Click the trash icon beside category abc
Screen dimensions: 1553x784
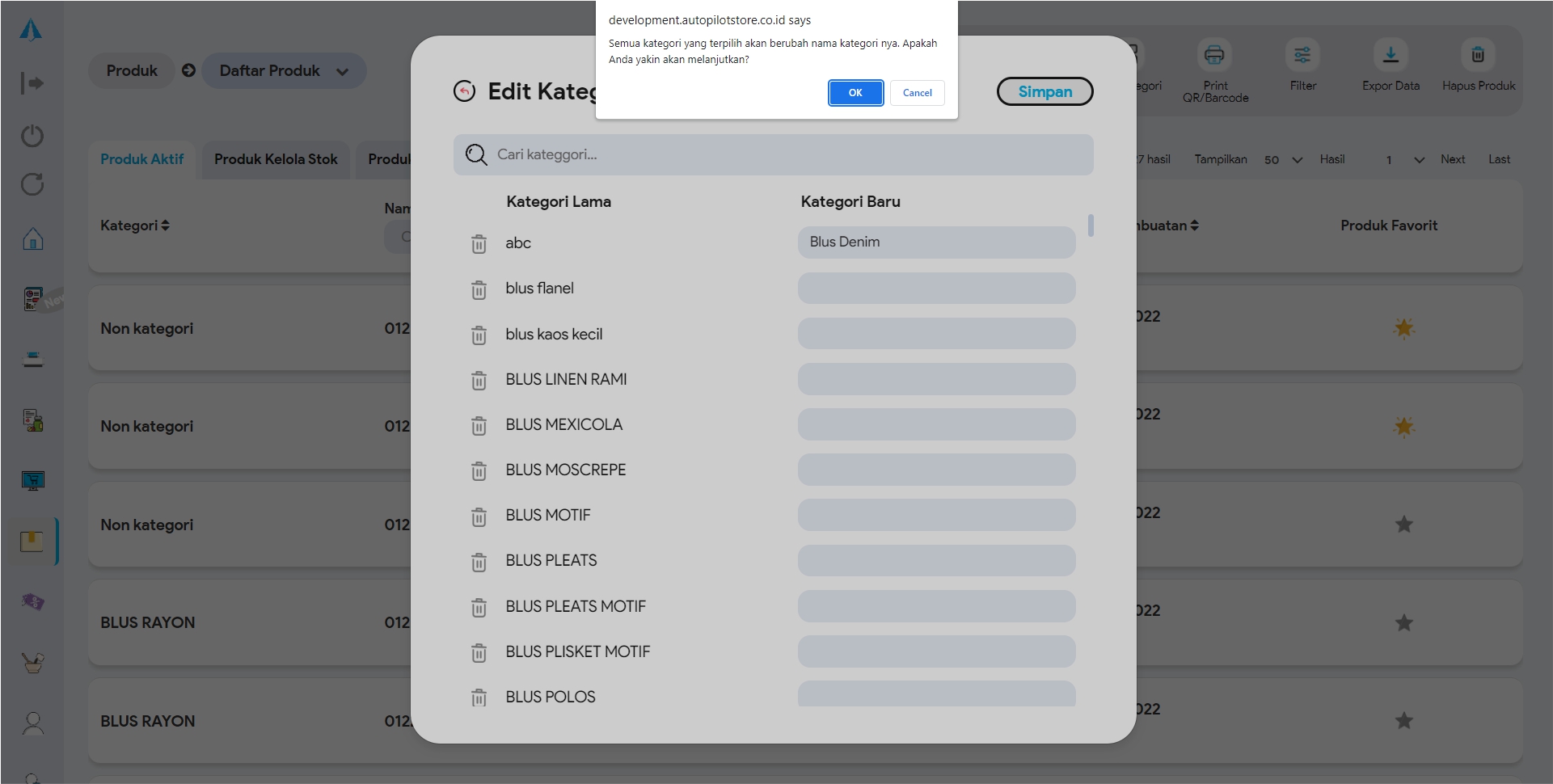click(479, 243)
